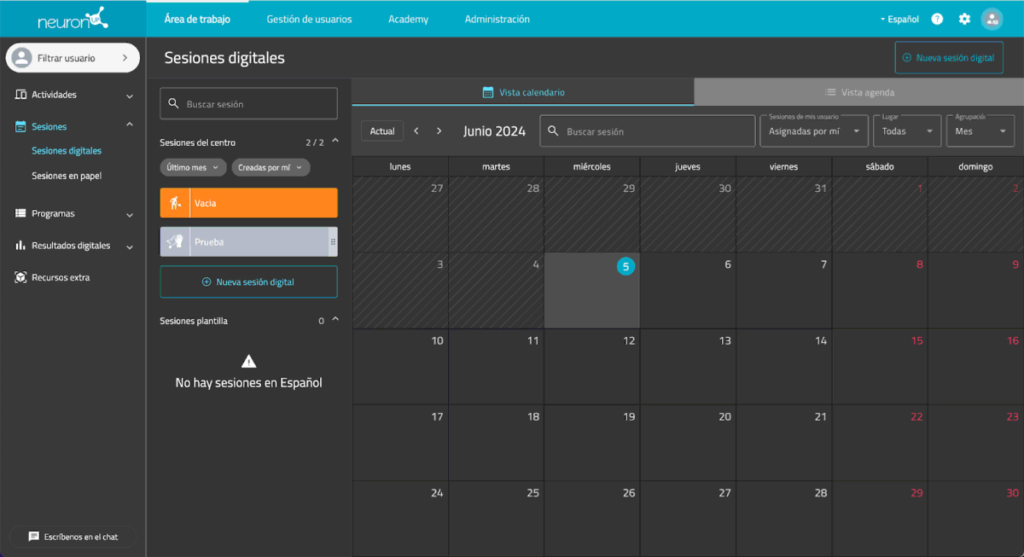1024x557 pixels.
Task: Open the Lugar Todas dropdown
Action: click(x=907, y=131)
